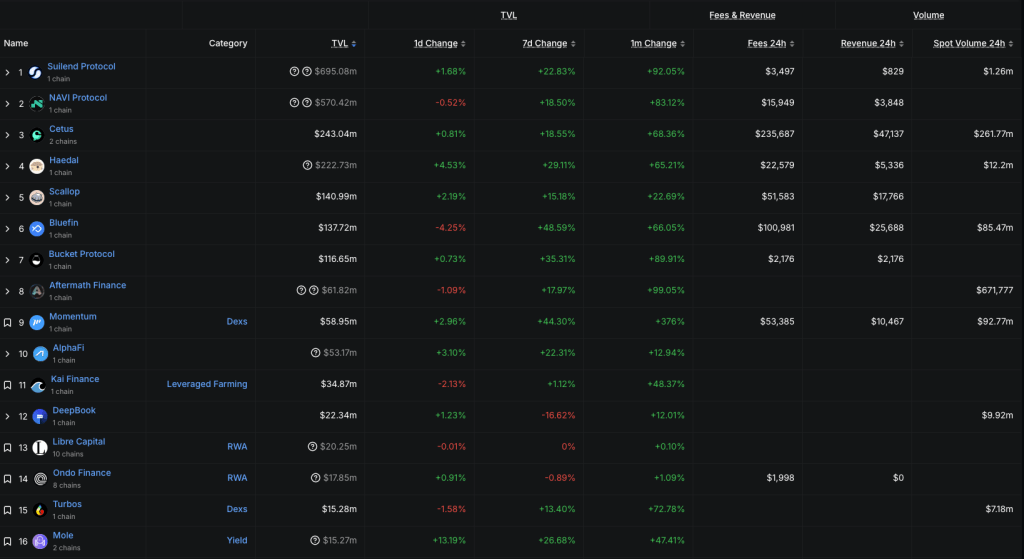Open the Aftermath Finance protocol link
Image resolution: width=1024 pixels, height=559 pixels.
tap(87, 285)
